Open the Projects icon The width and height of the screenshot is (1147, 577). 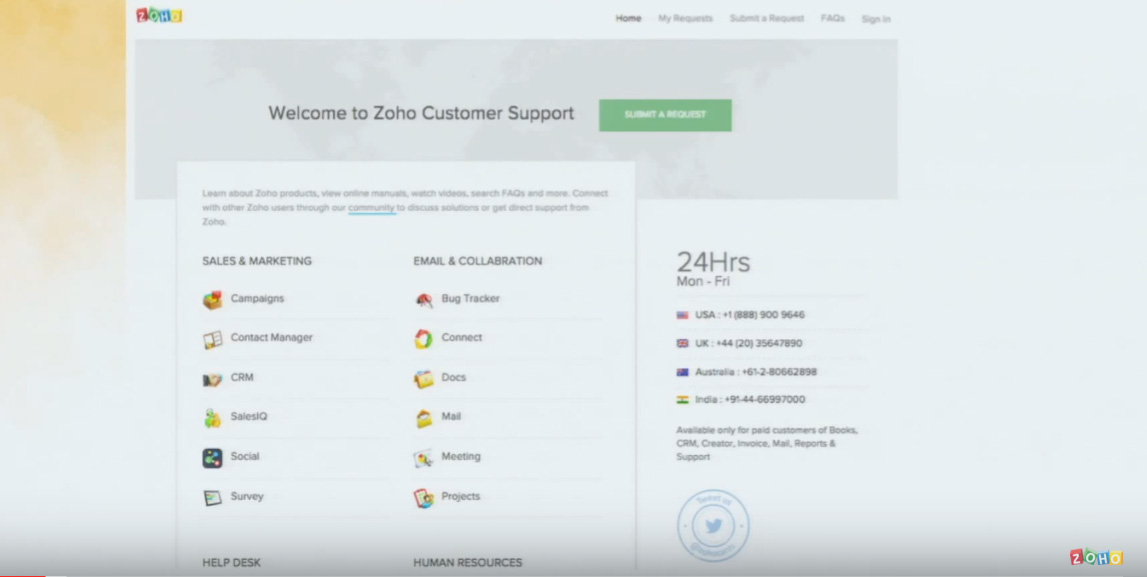(x=424, y=497)
